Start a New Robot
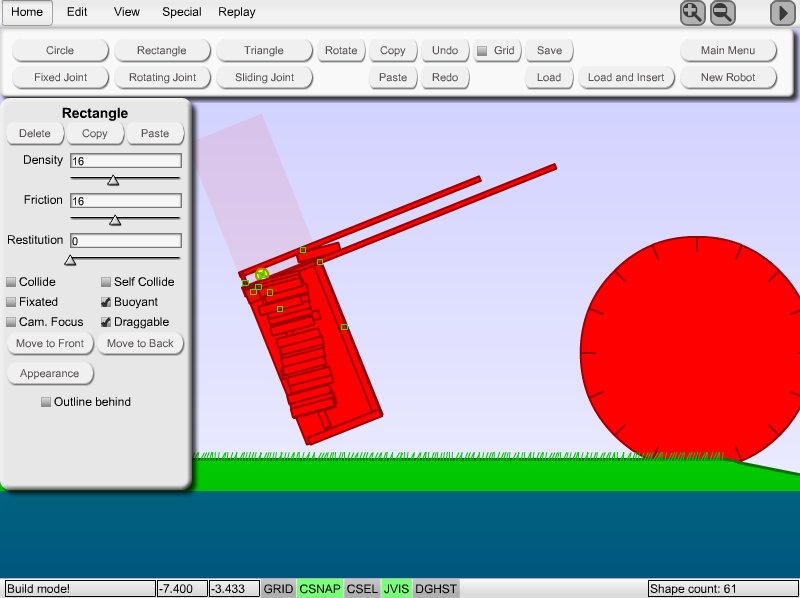800x598 pixels. 728,78
